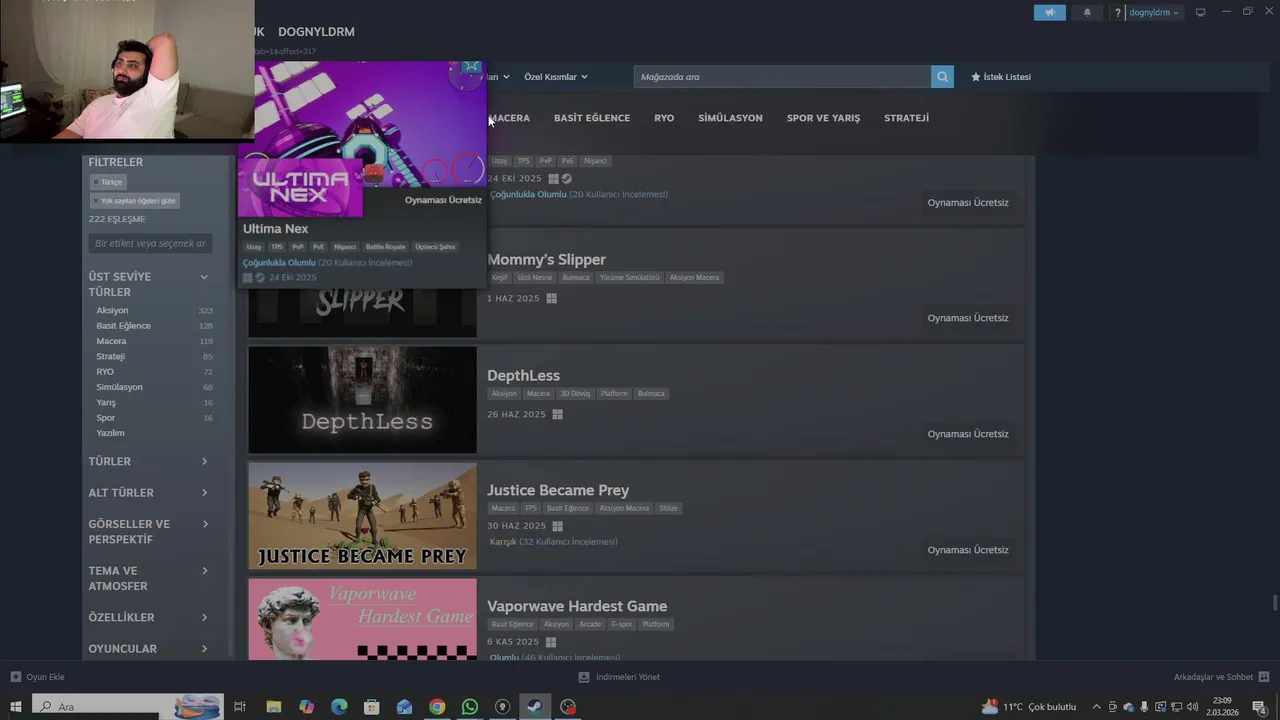The width and height of the screenshot is (1280, 720).
Task: Open Microsoft Edge from taskbar
Action: click(x=339, y=707)
